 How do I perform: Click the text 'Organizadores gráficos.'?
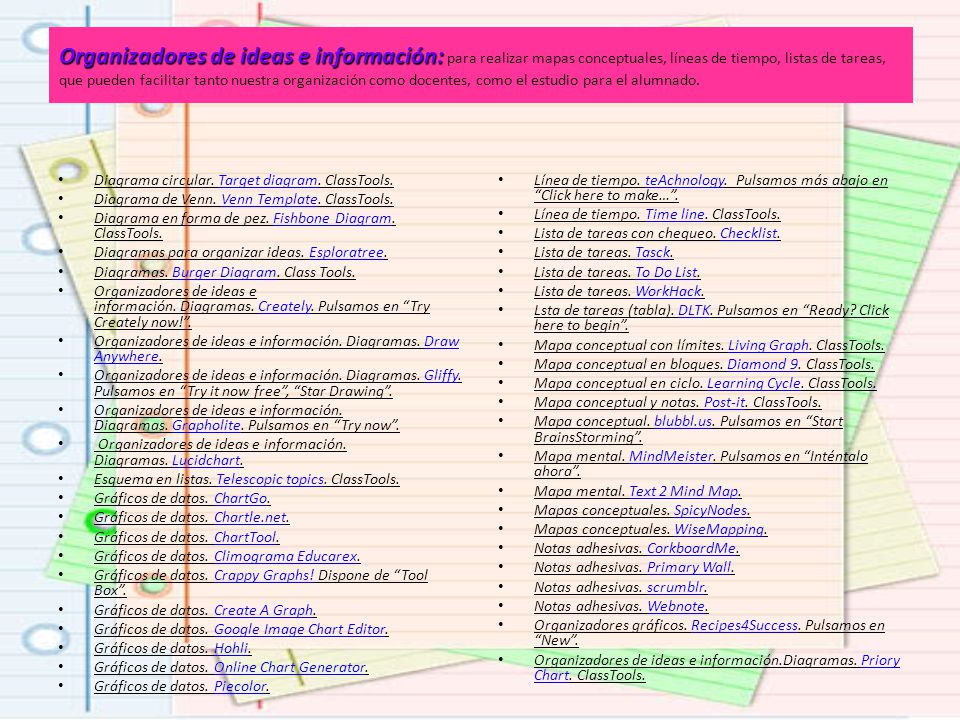click(610, 625)
